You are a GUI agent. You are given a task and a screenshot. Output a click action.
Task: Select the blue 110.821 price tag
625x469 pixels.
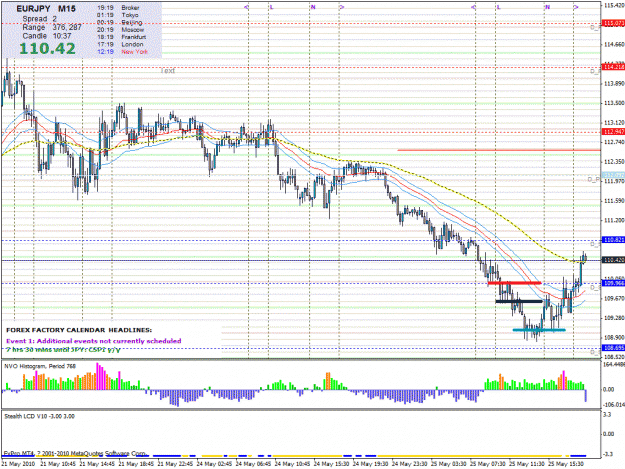[613, 240]
